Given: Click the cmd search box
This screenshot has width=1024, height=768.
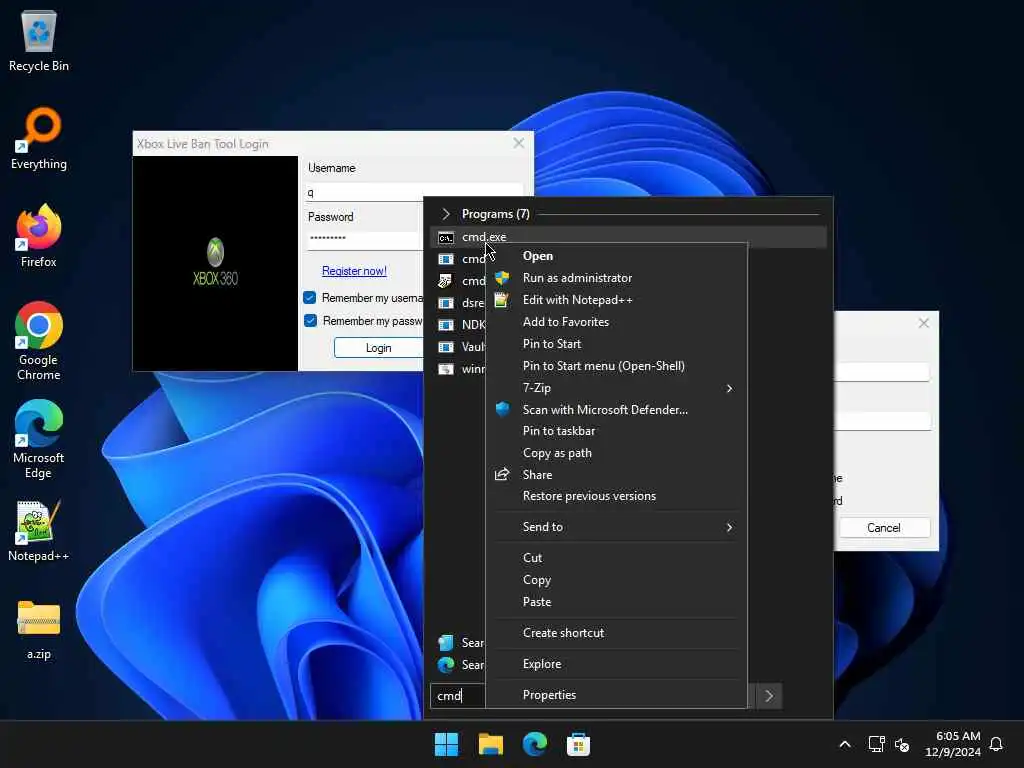Looking at the screenshot, I should (457, 696).
